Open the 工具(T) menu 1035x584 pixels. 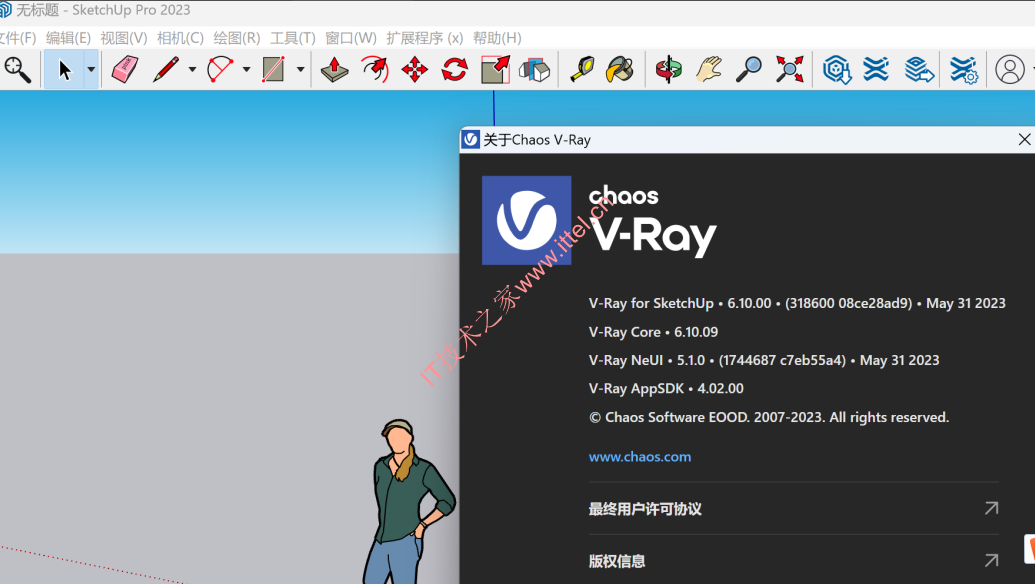[x=292, y=38]
